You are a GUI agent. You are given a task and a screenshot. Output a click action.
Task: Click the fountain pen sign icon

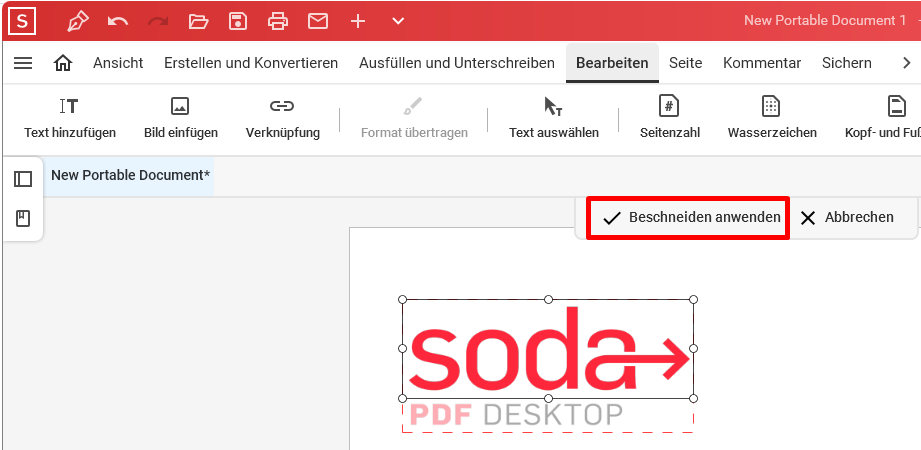[x=78, y=22]
